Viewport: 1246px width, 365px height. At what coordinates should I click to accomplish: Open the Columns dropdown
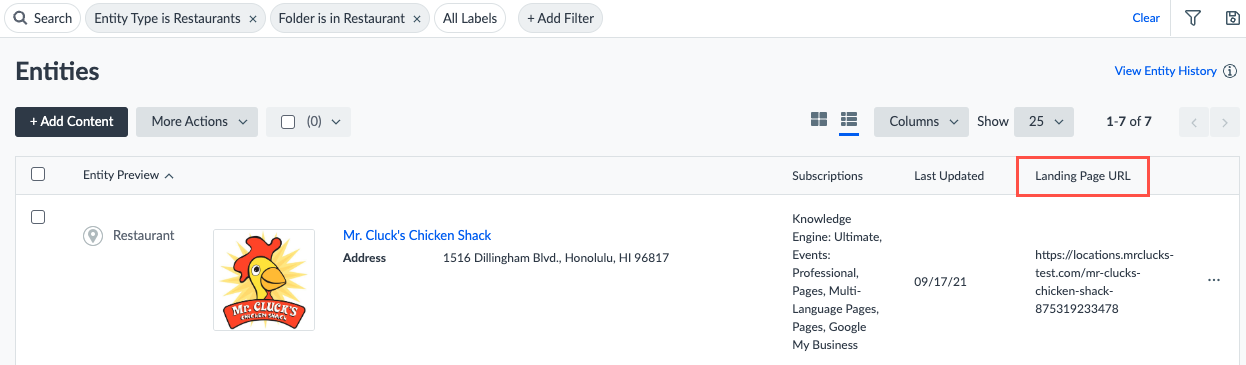[921, 122]
